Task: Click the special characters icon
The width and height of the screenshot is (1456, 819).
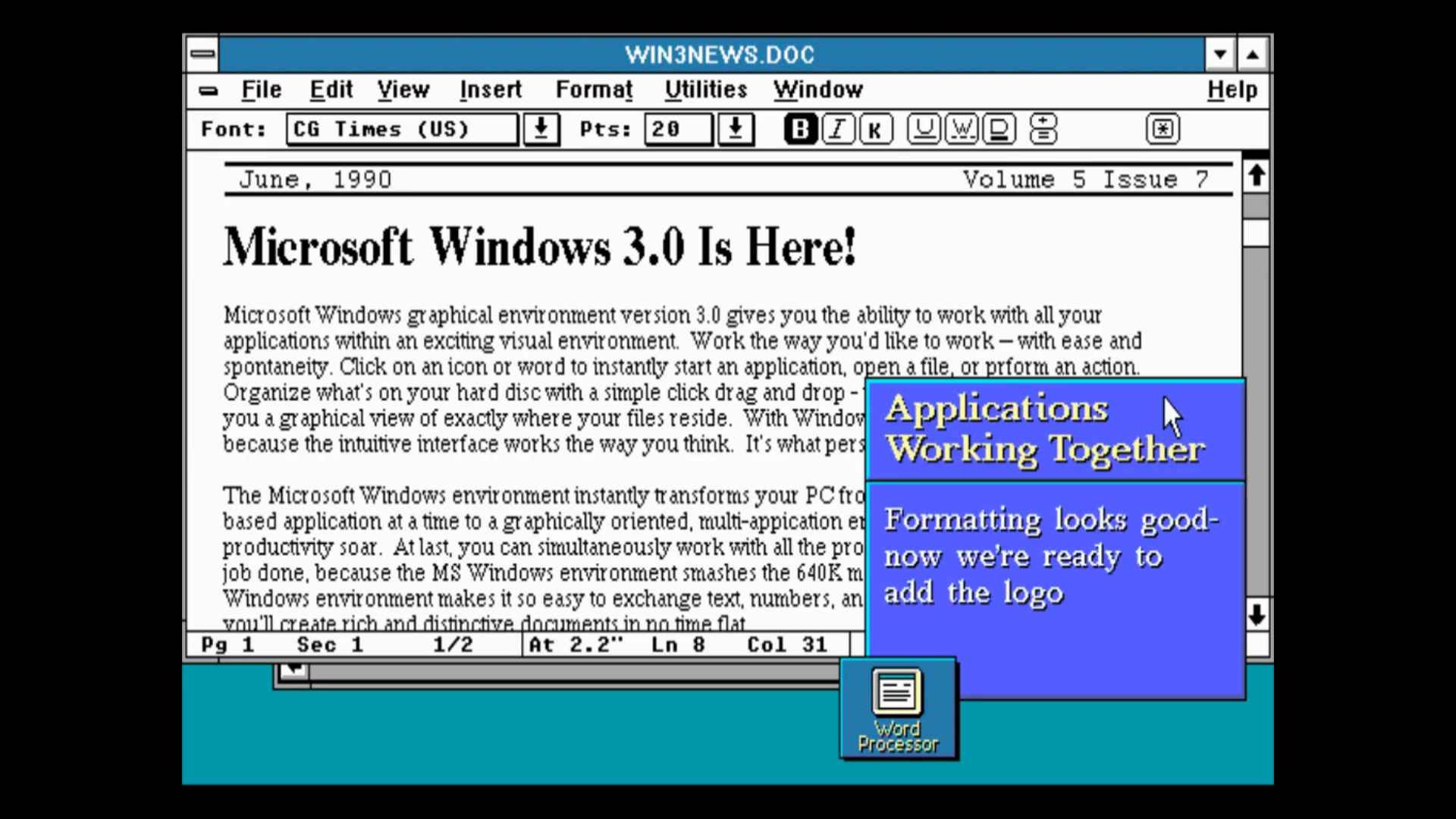Action: coord(1162,129)
